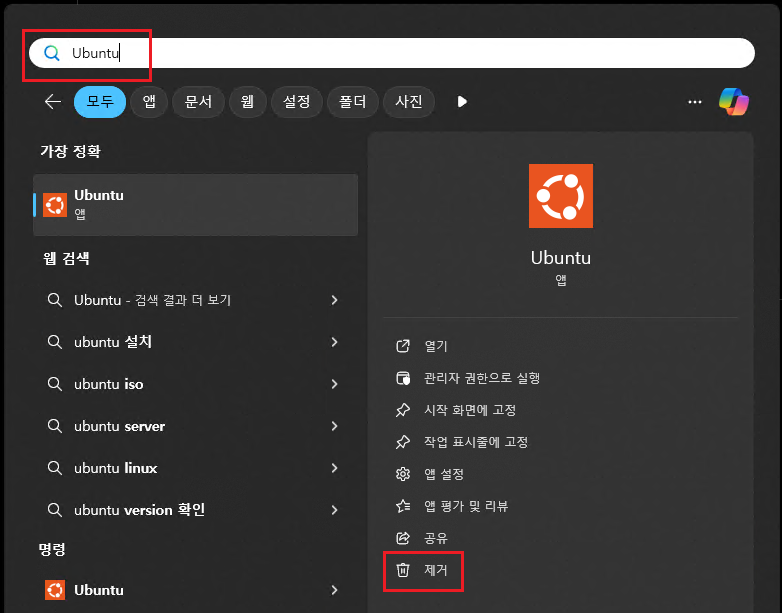Select the 모두 filter tab
This screenshot has width=784, height=616.
click(100, 102)
